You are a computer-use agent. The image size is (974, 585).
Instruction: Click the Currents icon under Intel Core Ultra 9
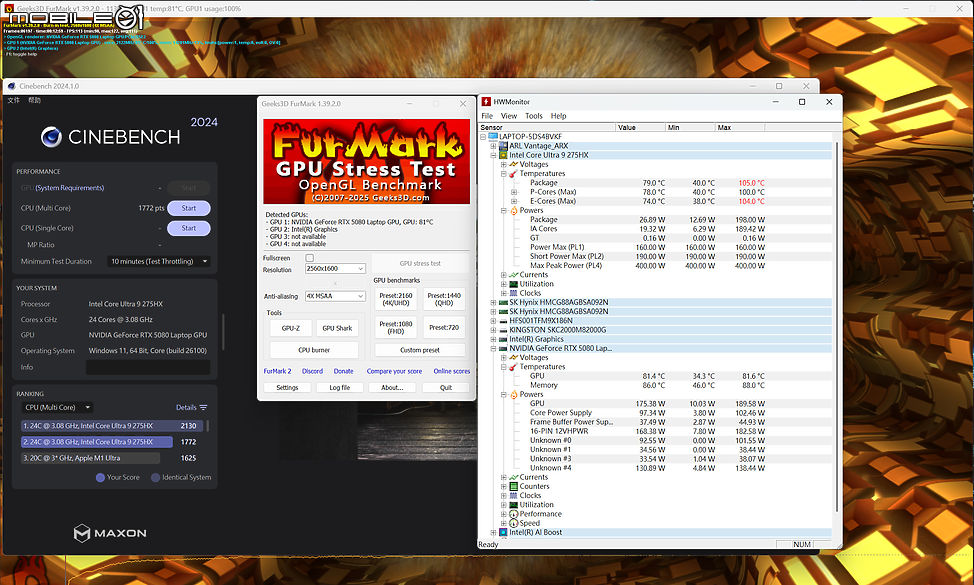513,274
